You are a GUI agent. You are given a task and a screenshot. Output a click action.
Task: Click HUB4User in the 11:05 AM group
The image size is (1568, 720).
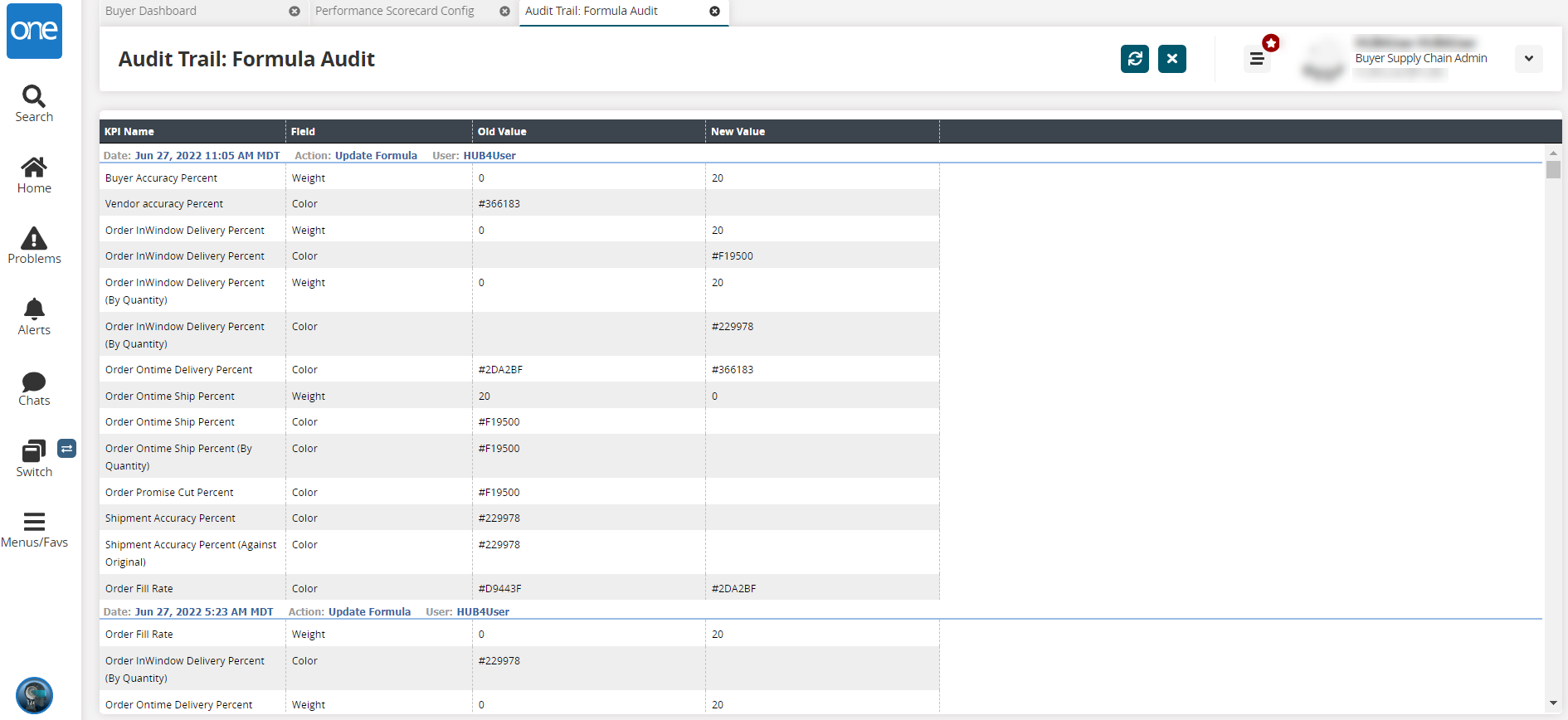pyautogui.click(x=489, y=155)
